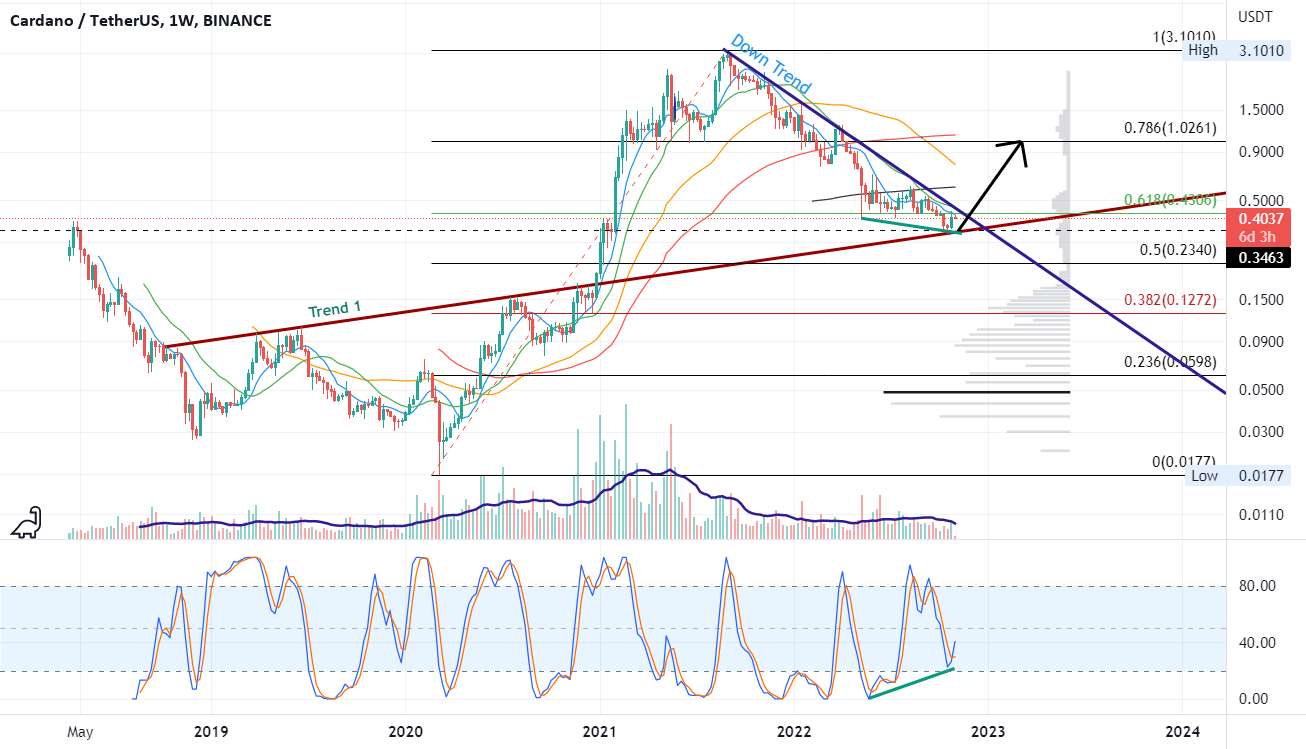Select the 'Down Trend' line label

pos(770,64)
